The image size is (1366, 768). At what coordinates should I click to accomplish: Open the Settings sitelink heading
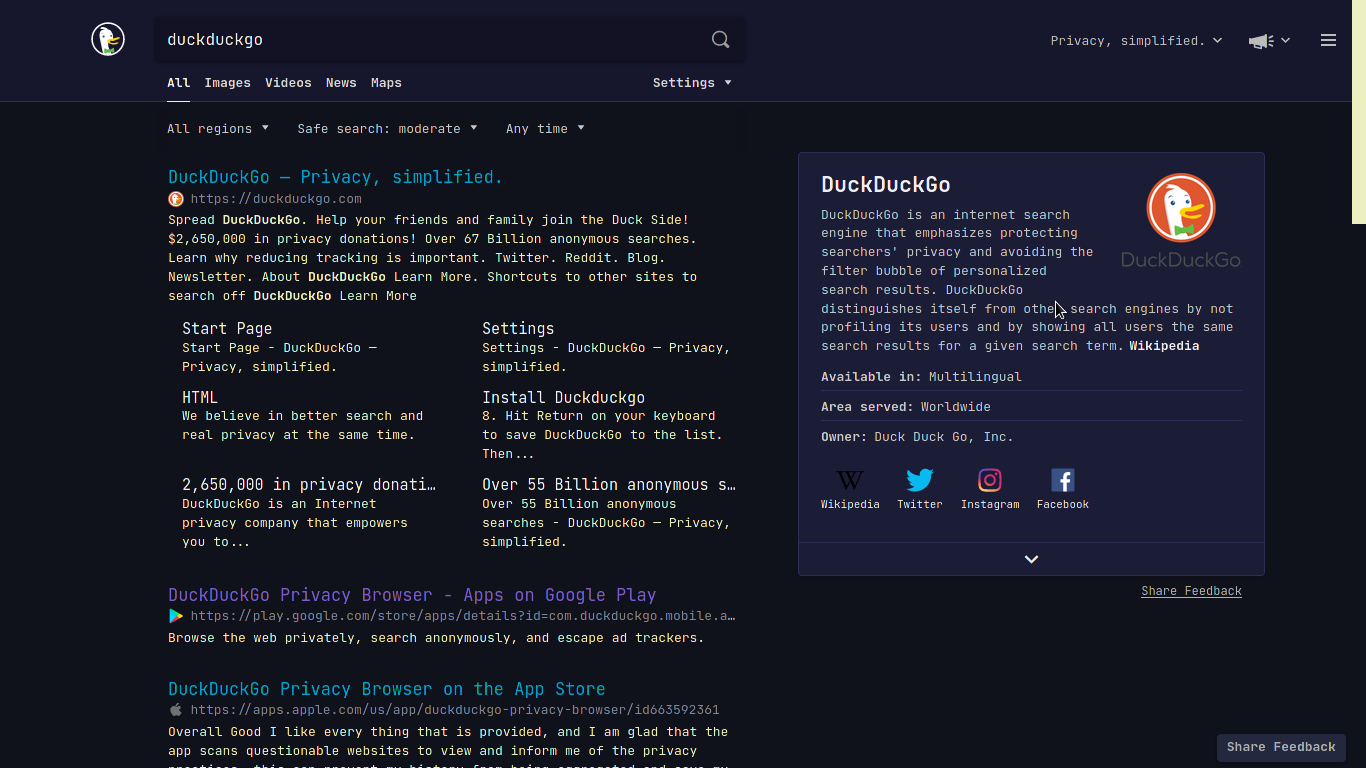(x=518, y=329)
